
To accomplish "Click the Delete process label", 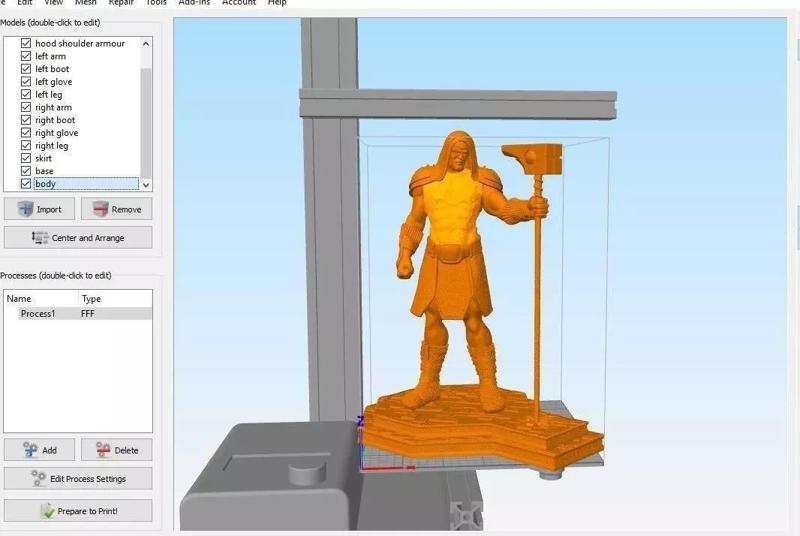I will pos(127,450).
